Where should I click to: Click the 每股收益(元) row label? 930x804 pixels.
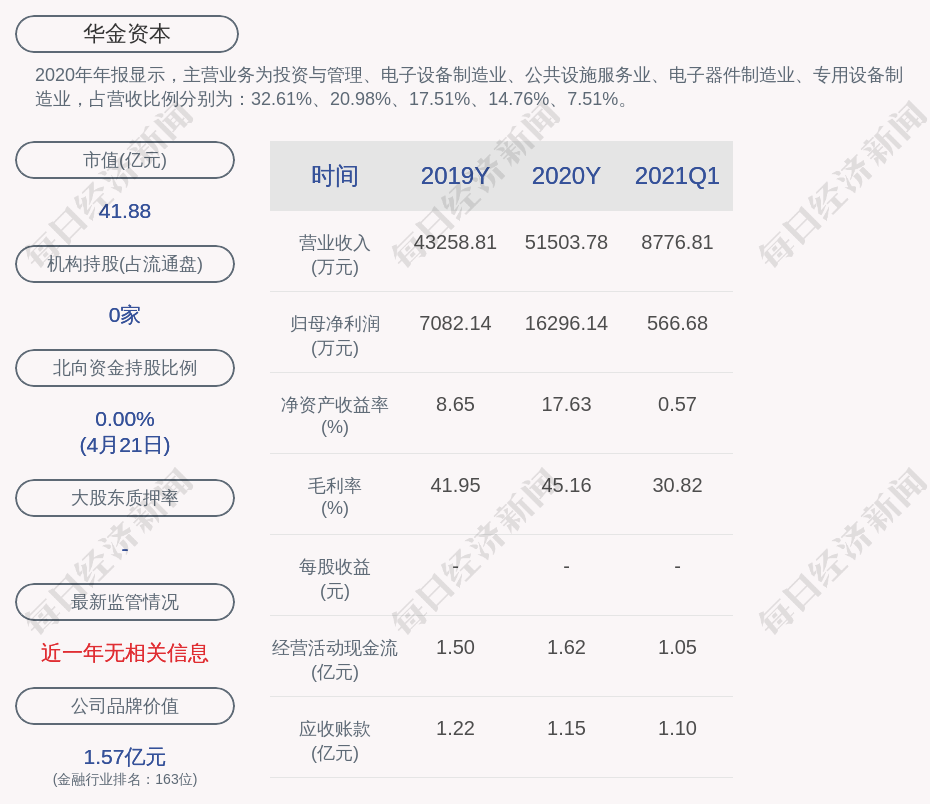335,579
